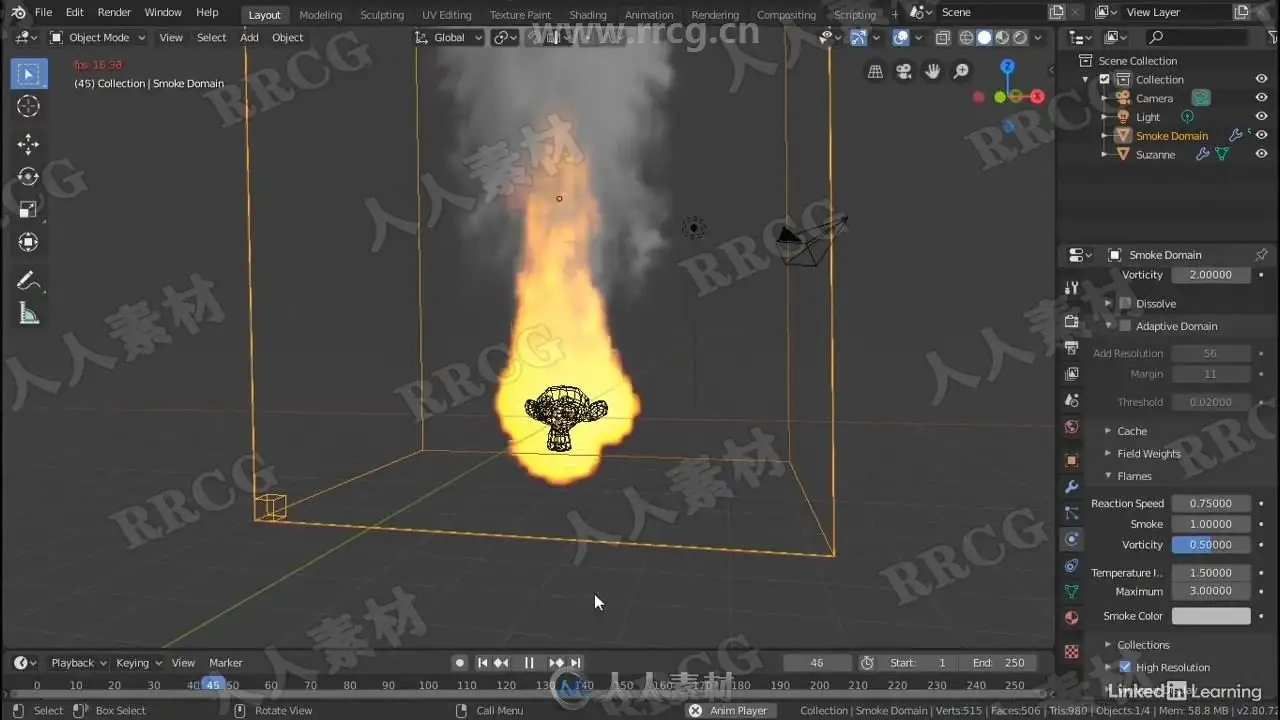Adjust the Flames Vorticity slider field
This screenshot has width=1280, height=720.
[1211, 545]
